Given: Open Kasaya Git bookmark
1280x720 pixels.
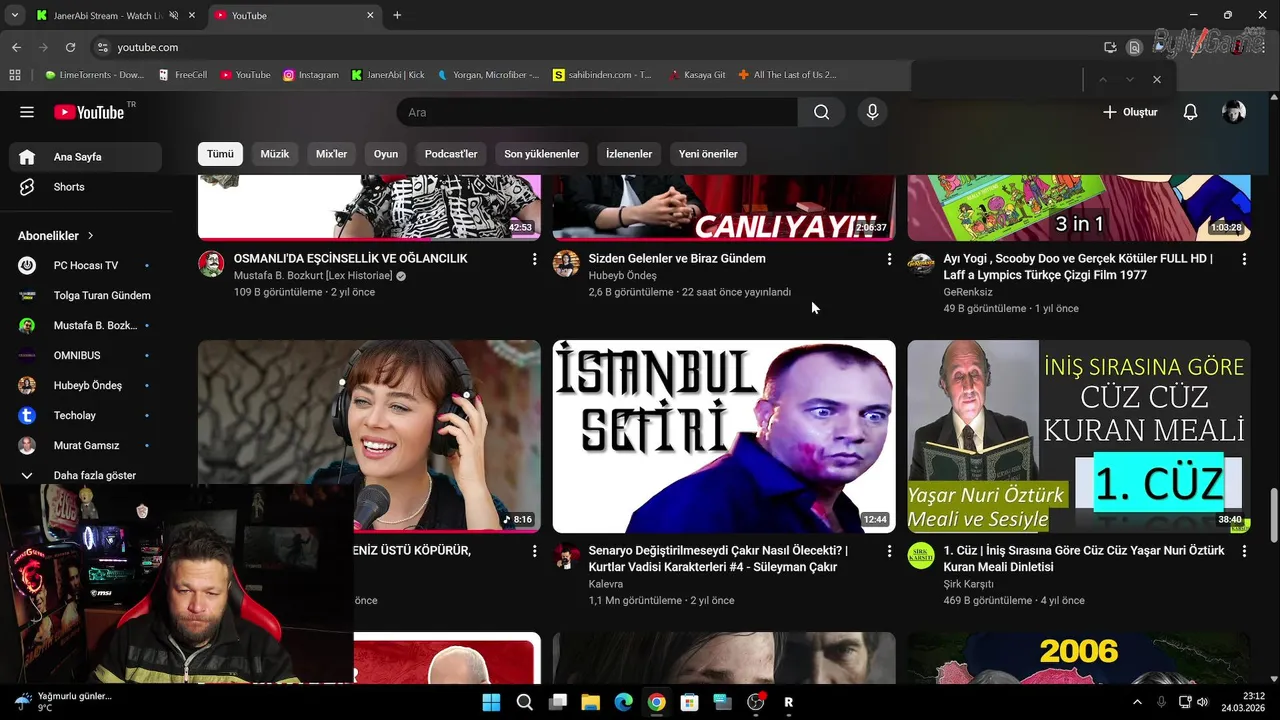Looking at the screenshot, I should (697, 75).
